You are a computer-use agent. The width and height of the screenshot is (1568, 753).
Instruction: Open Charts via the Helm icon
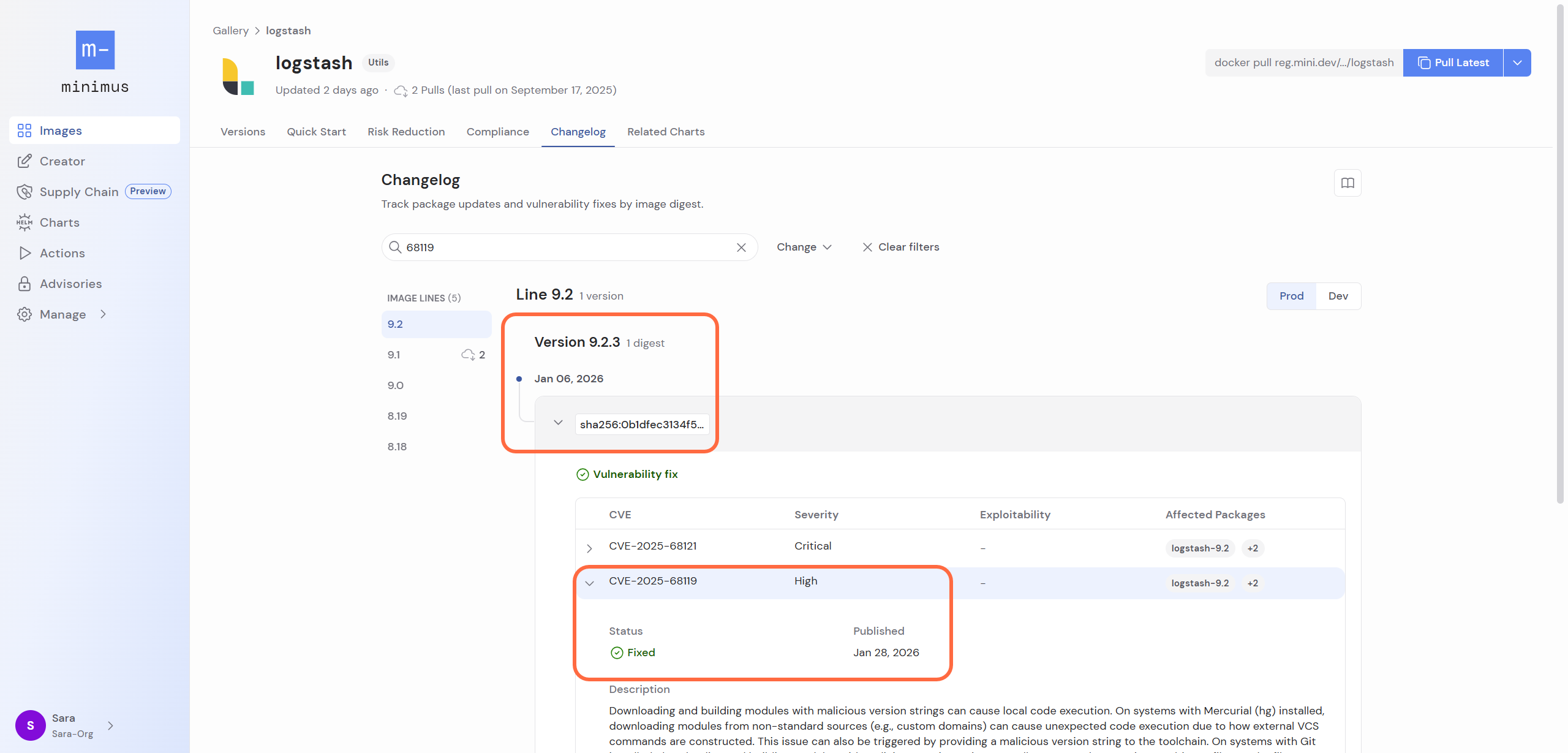(x=24, y=222)
